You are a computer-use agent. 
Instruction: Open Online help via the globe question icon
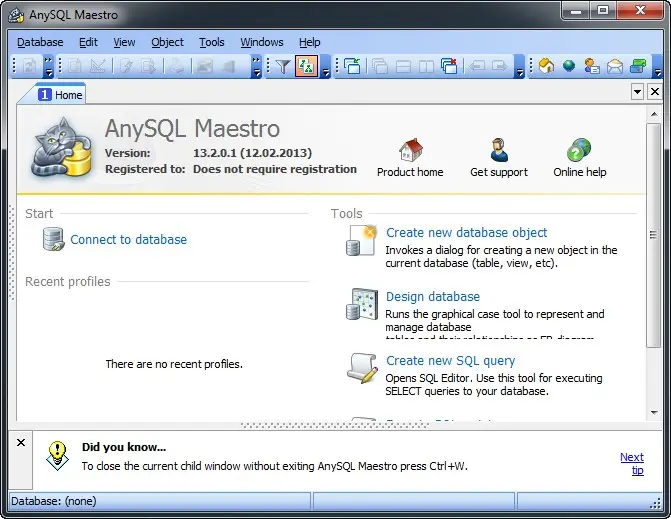[x=579, y=150]
